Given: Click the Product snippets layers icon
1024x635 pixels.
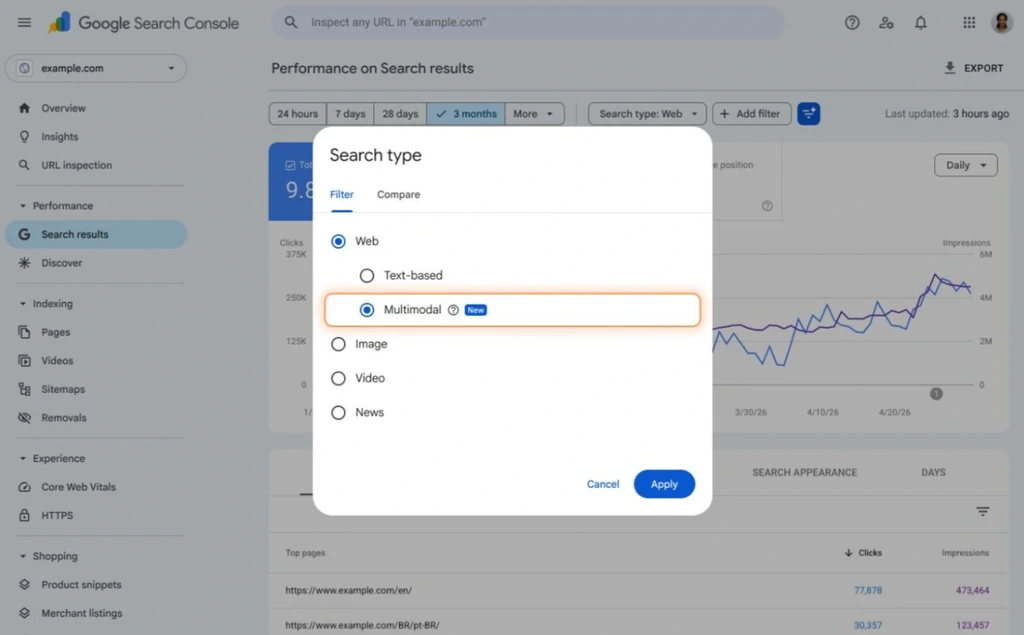Looking at the screenshot, I should [x=24, y=585].
